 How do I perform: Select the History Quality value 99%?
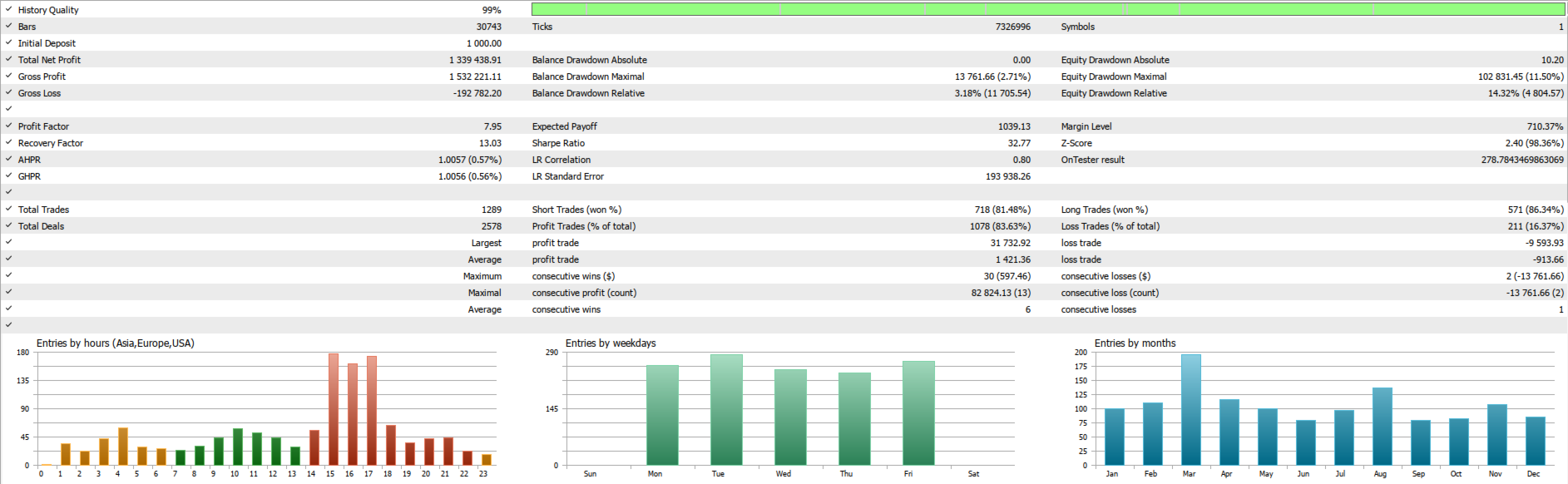click(x=492, y=10)
